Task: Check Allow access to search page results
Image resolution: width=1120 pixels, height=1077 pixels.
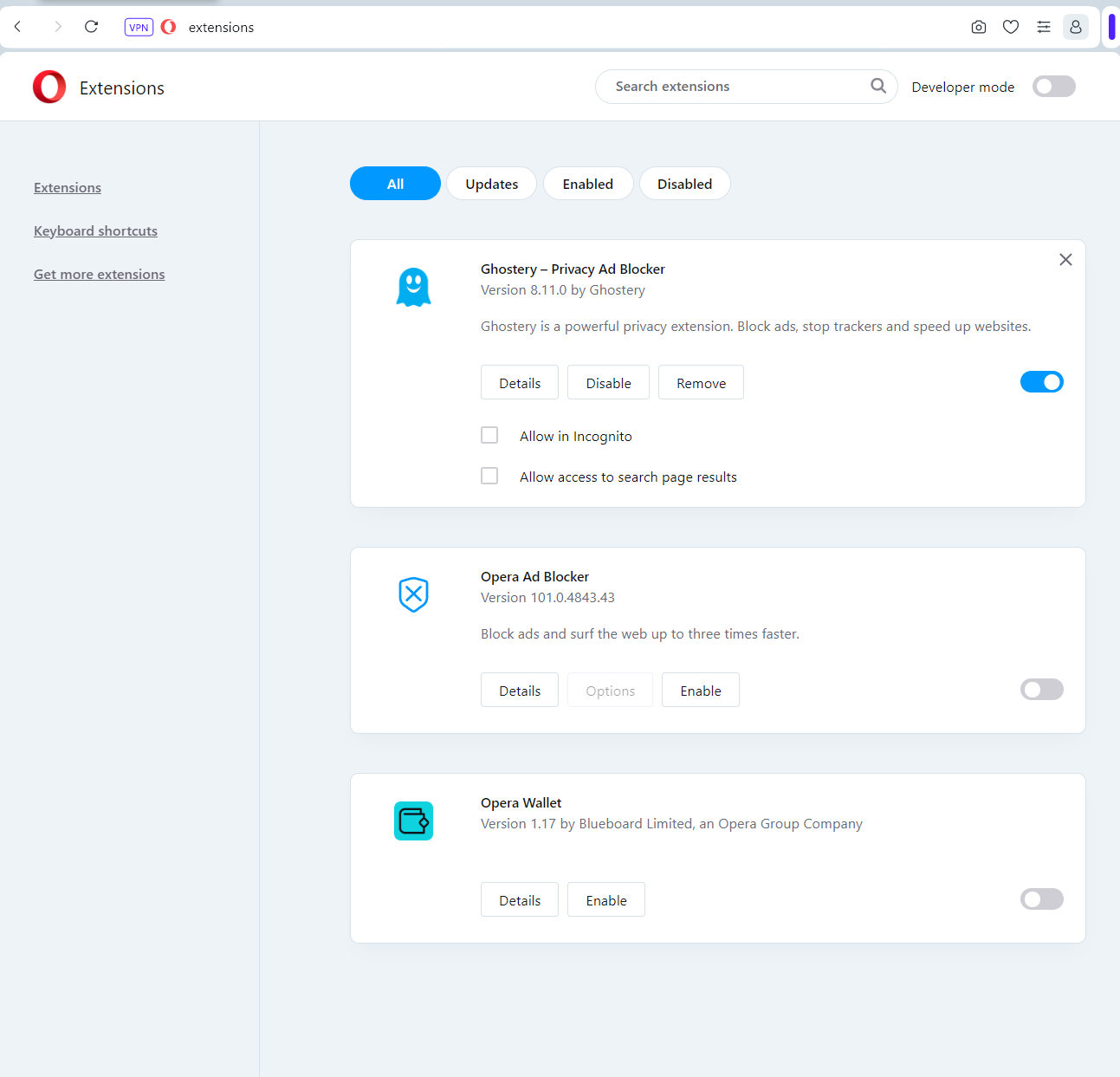Action: click(x=489, y=476)
